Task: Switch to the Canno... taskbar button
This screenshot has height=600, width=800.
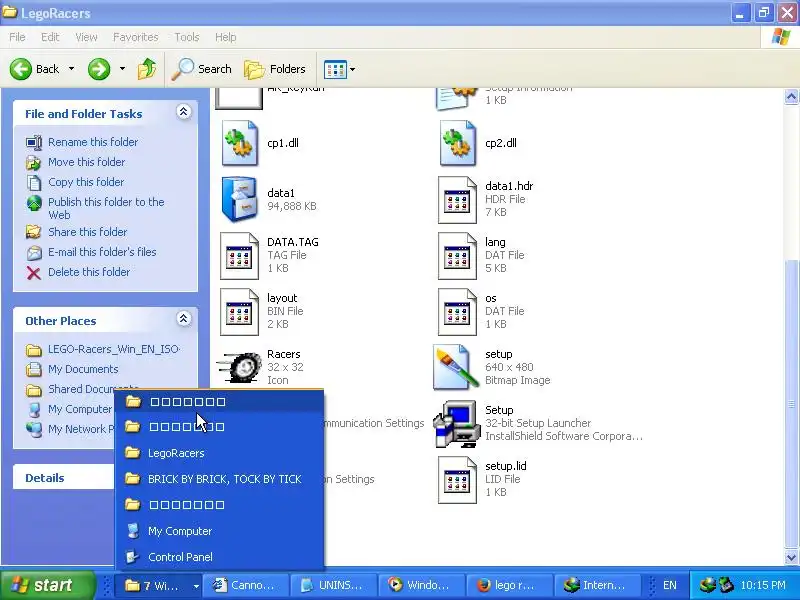Action: (246, 585)
